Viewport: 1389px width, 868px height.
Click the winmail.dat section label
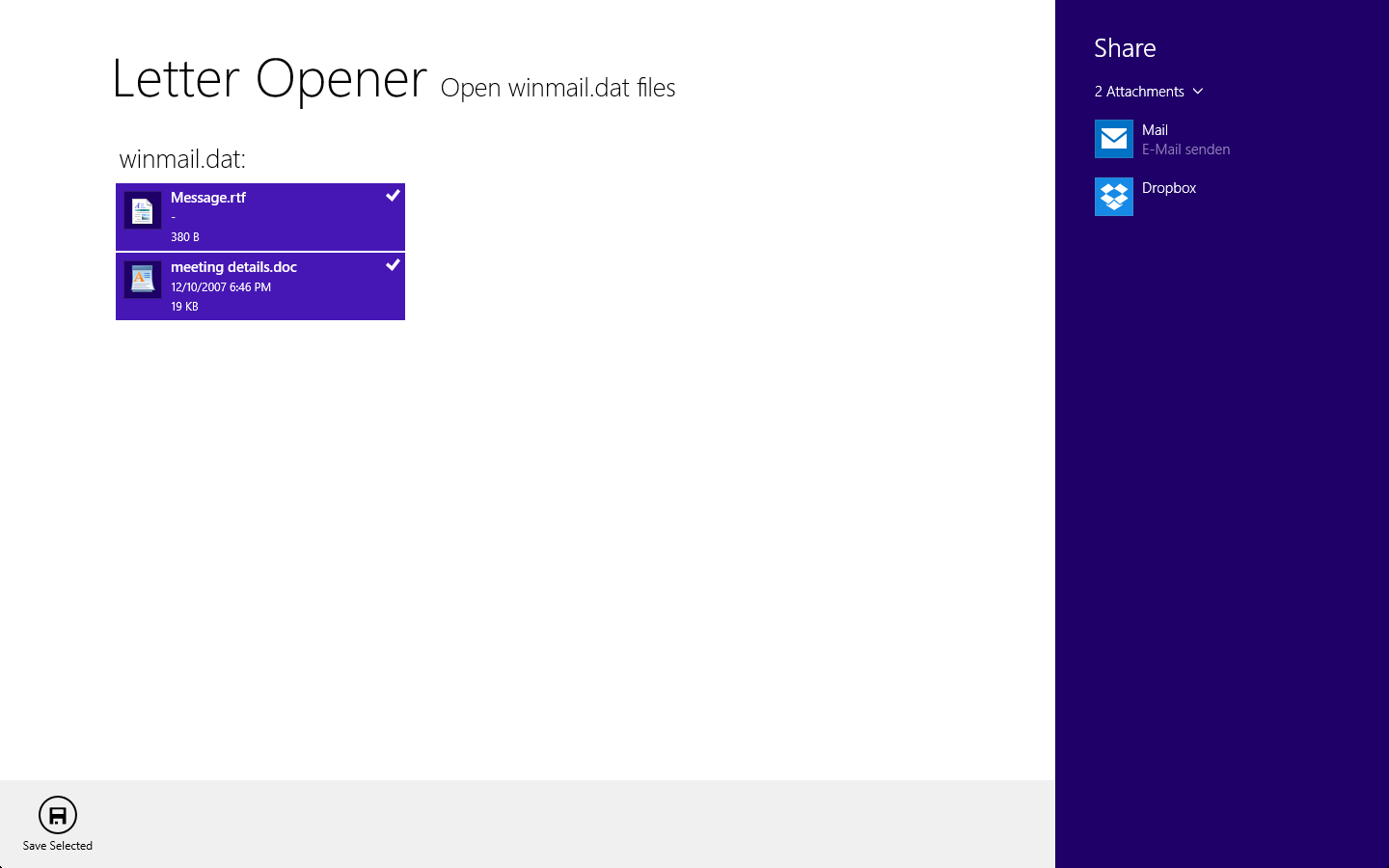pyautogui.click(x=181, y=159)
